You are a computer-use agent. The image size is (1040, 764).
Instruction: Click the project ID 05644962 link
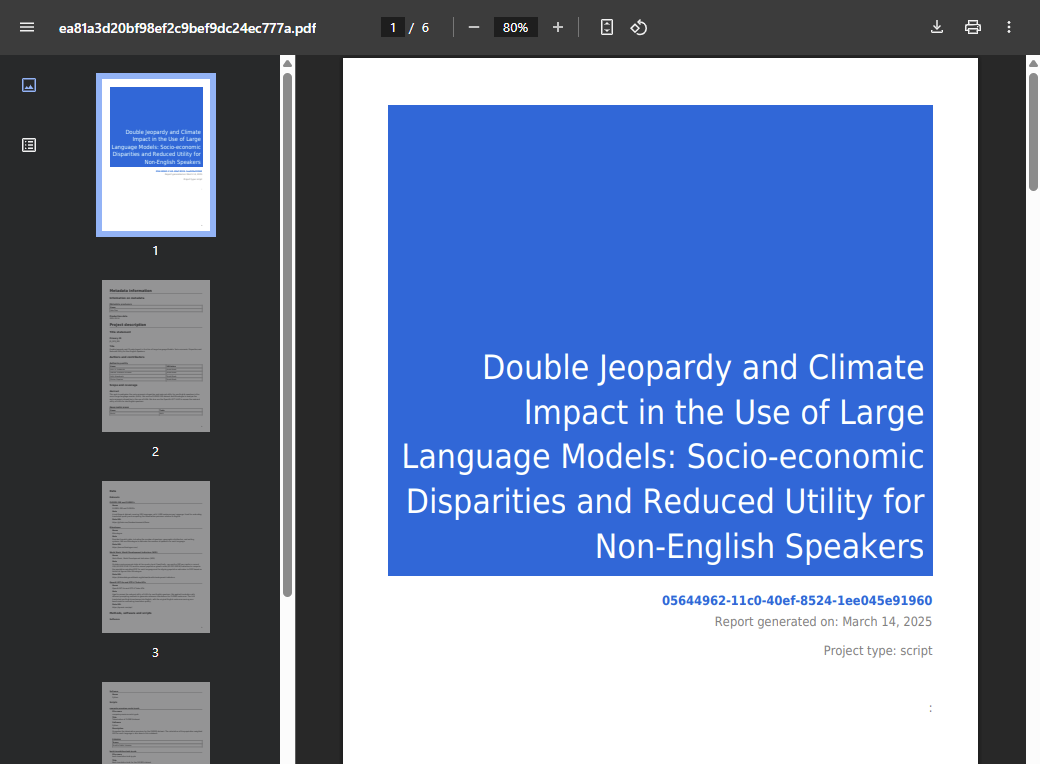(x=796, y=601)
